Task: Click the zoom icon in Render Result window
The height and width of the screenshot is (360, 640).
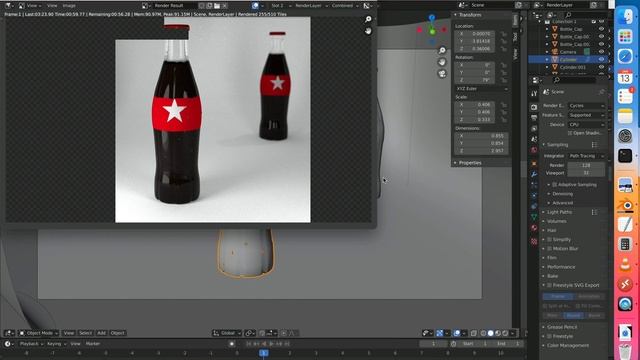Action: pos(368,19)
